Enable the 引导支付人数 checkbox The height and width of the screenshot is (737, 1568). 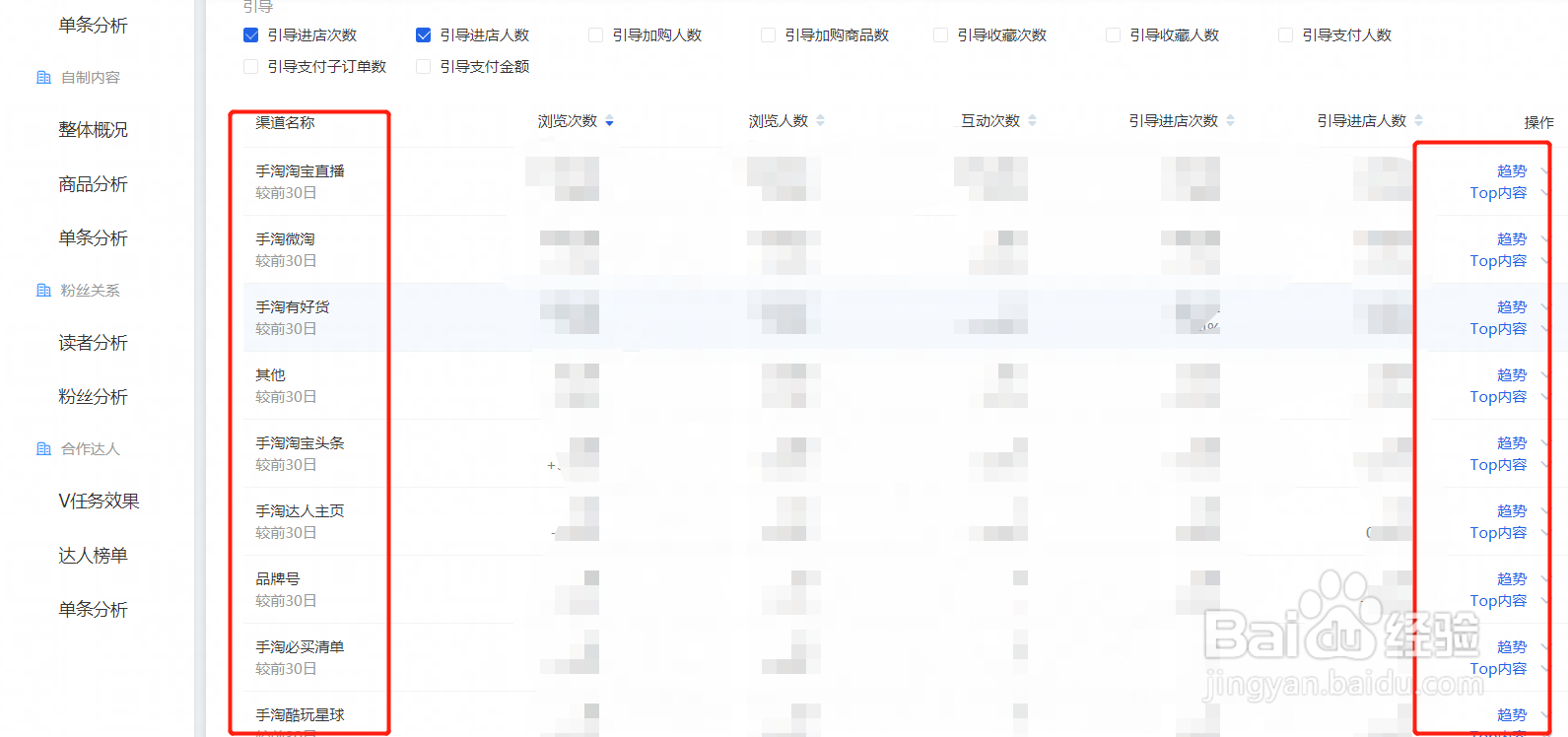(1285, 35)
